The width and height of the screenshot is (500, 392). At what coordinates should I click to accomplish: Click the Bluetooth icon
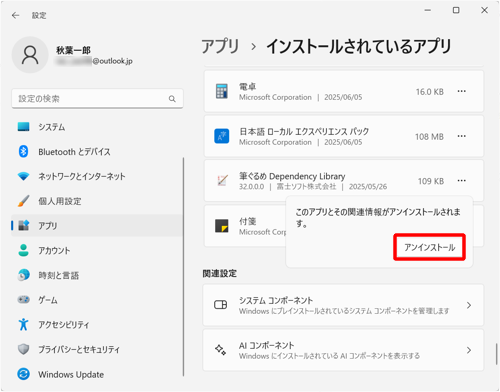tap(23, 151)
